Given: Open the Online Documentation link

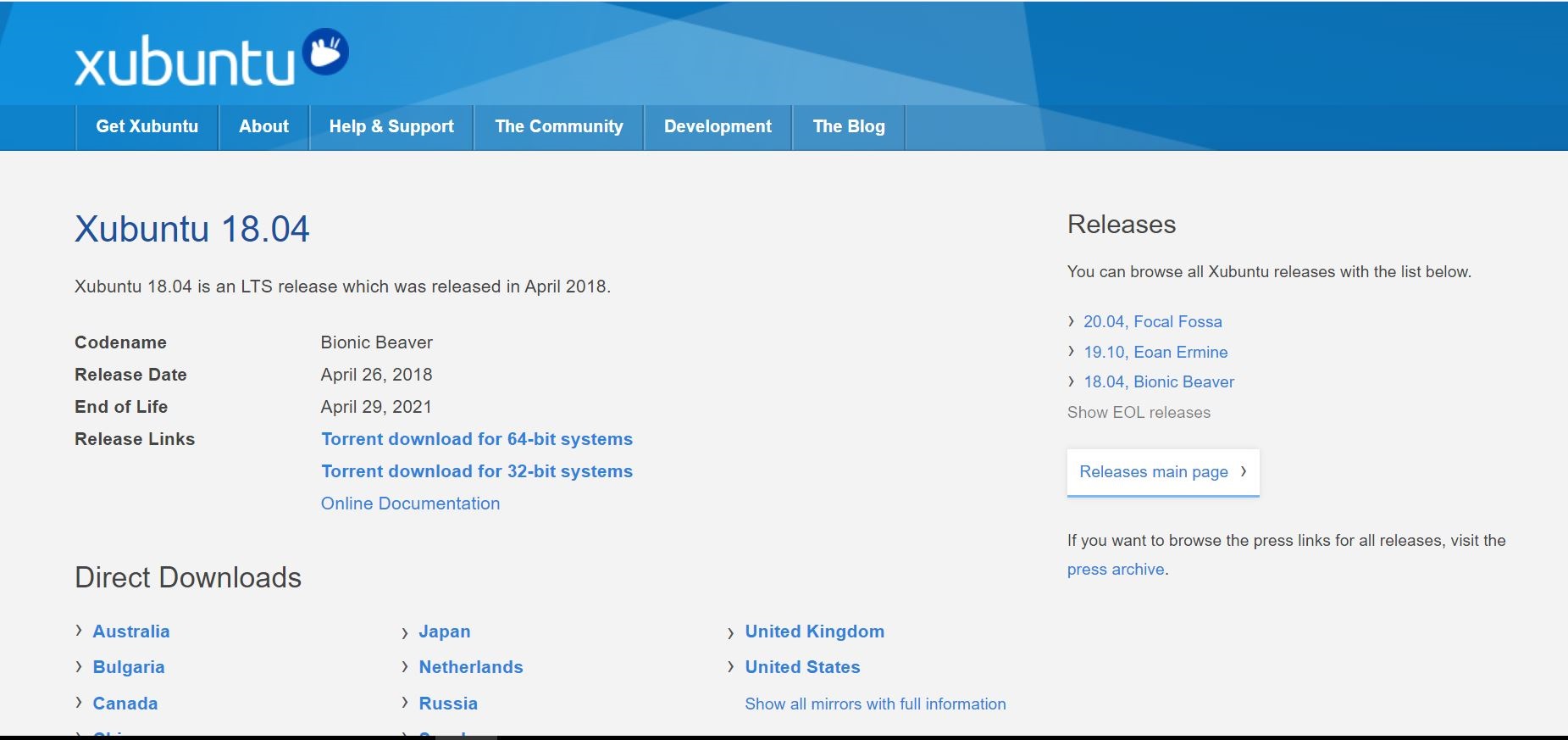Looking at the screenshot, I should point(411,504).
